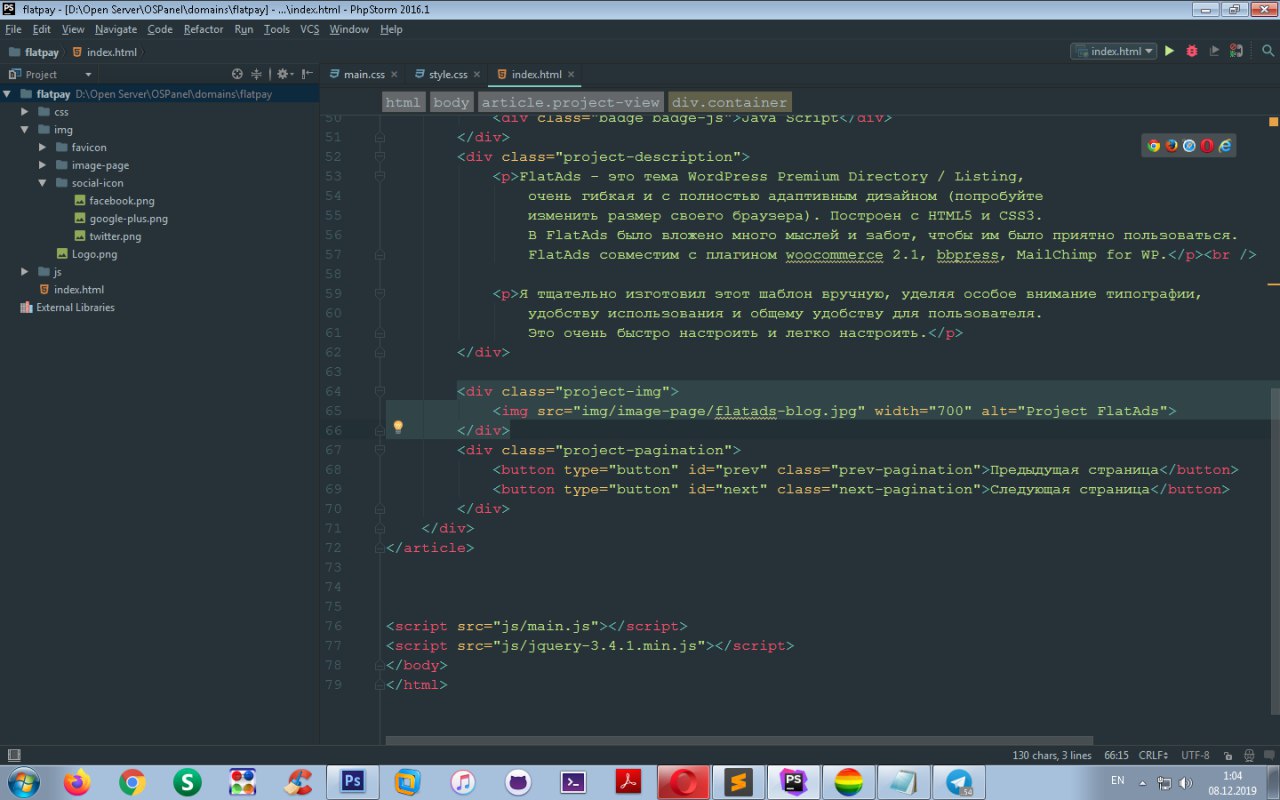Click flatpay in navigation bar
The height and width of the screenshot is (800, 1280).
coord(42,52)
